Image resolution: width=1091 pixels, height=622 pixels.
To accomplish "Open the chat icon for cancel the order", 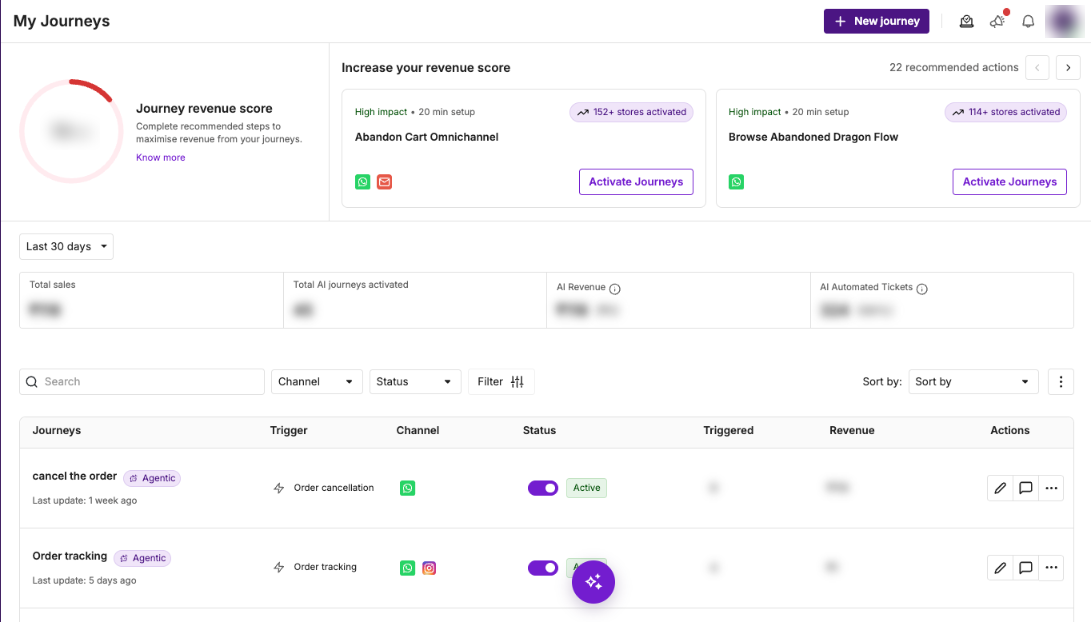I will tap(1026, 488).
